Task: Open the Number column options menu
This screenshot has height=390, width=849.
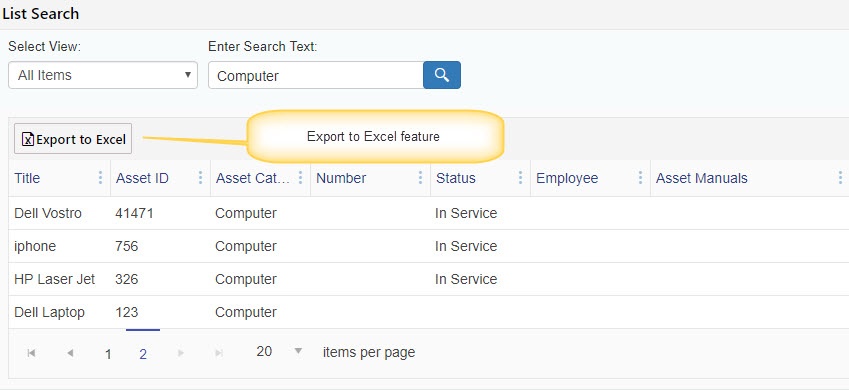Action: [420, 178]
